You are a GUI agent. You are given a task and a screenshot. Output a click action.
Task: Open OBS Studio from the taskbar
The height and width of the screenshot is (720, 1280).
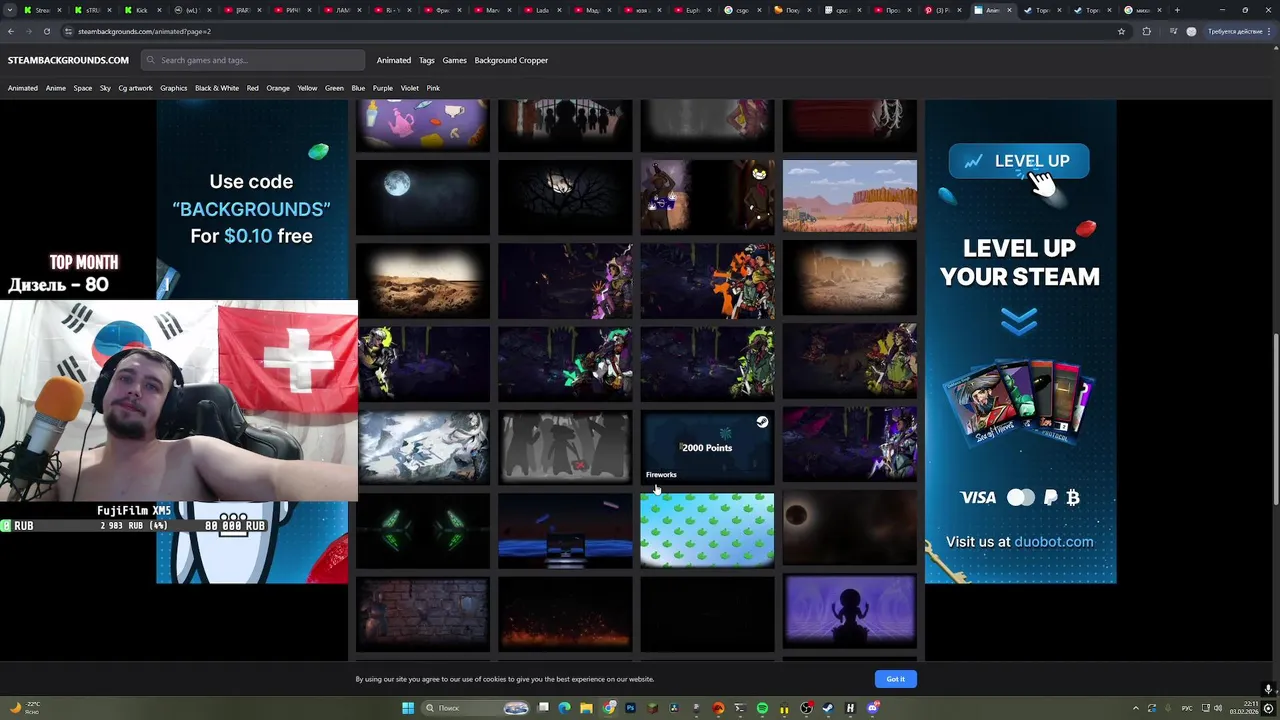click(806, 708)
